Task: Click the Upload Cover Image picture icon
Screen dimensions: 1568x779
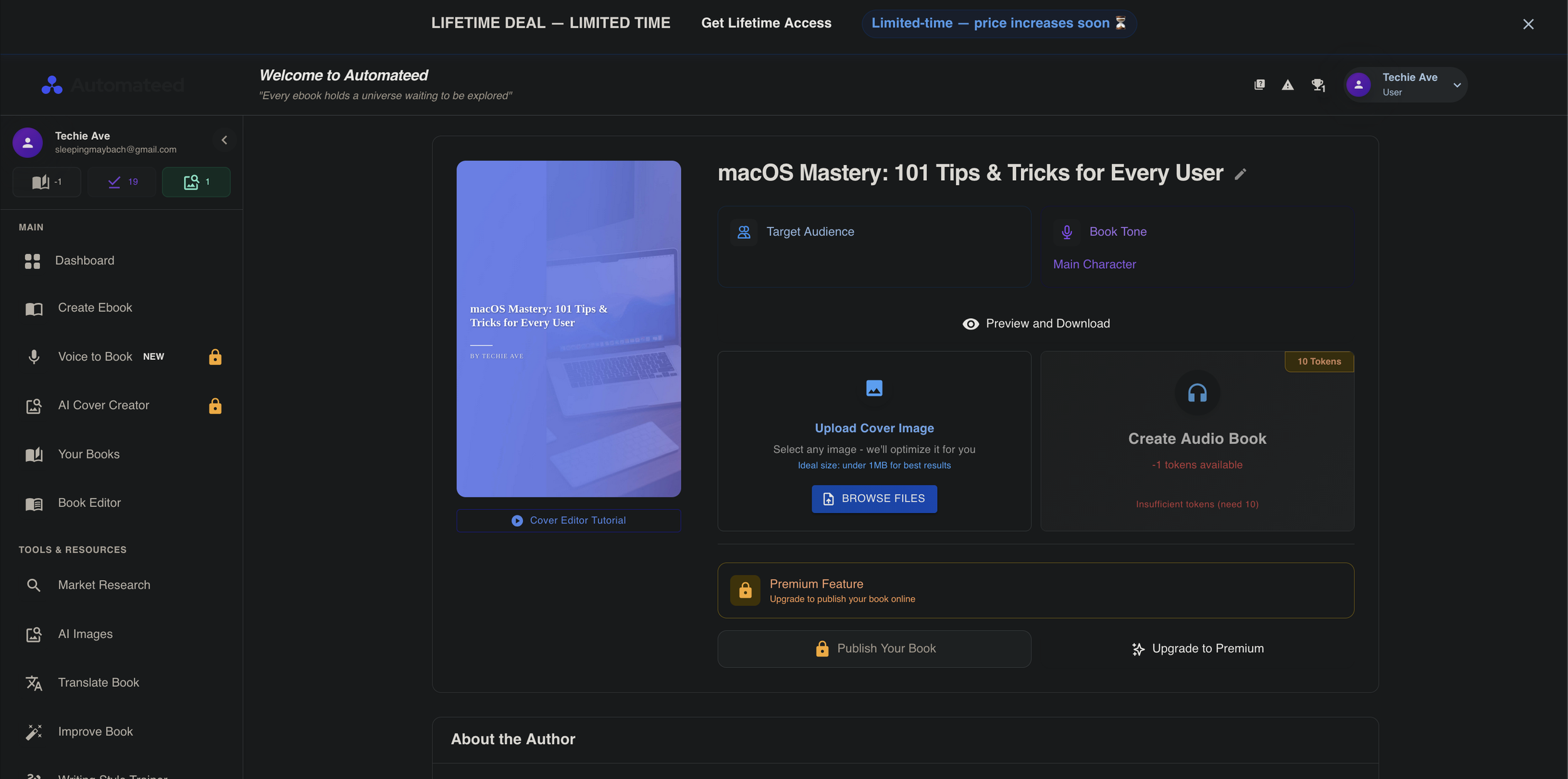Action: point(874,388)
